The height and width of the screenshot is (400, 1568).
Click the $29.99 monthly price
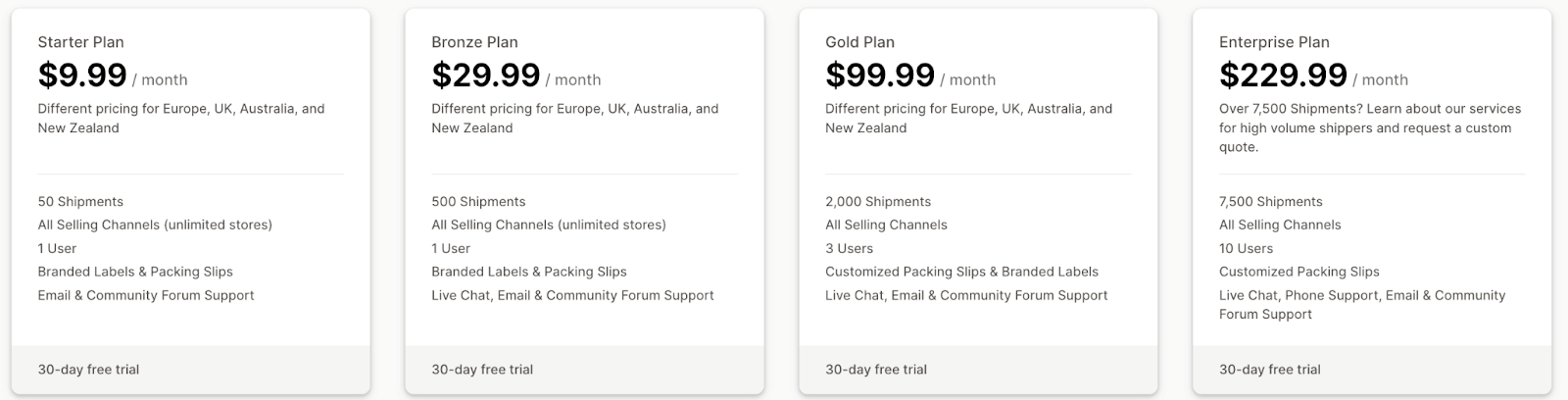click(x=486, y=75)
